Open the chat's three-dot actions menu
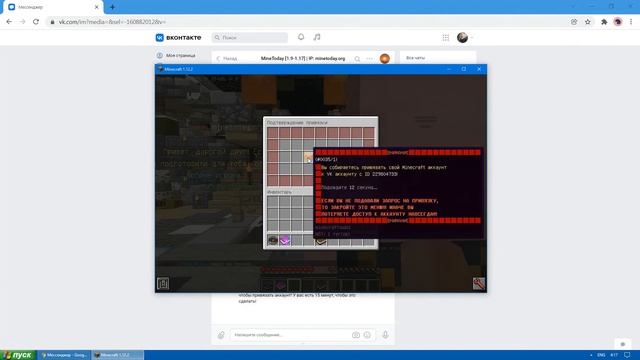 coord(369,59)
